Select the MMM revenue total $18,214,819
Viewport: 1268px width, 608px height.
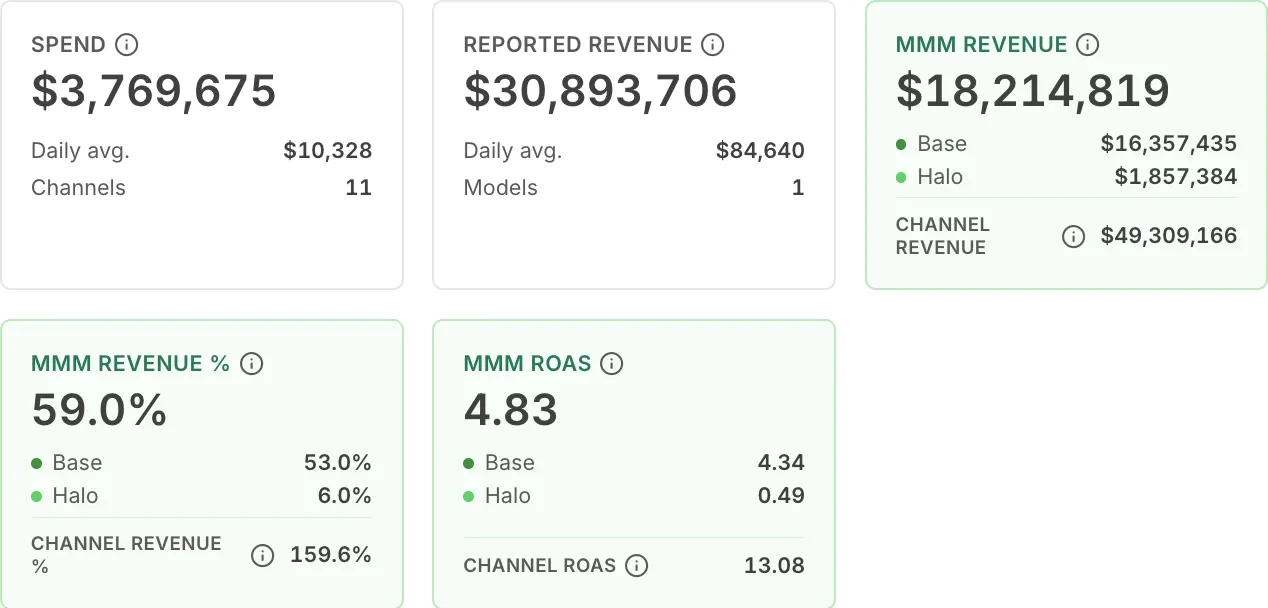1033,91
